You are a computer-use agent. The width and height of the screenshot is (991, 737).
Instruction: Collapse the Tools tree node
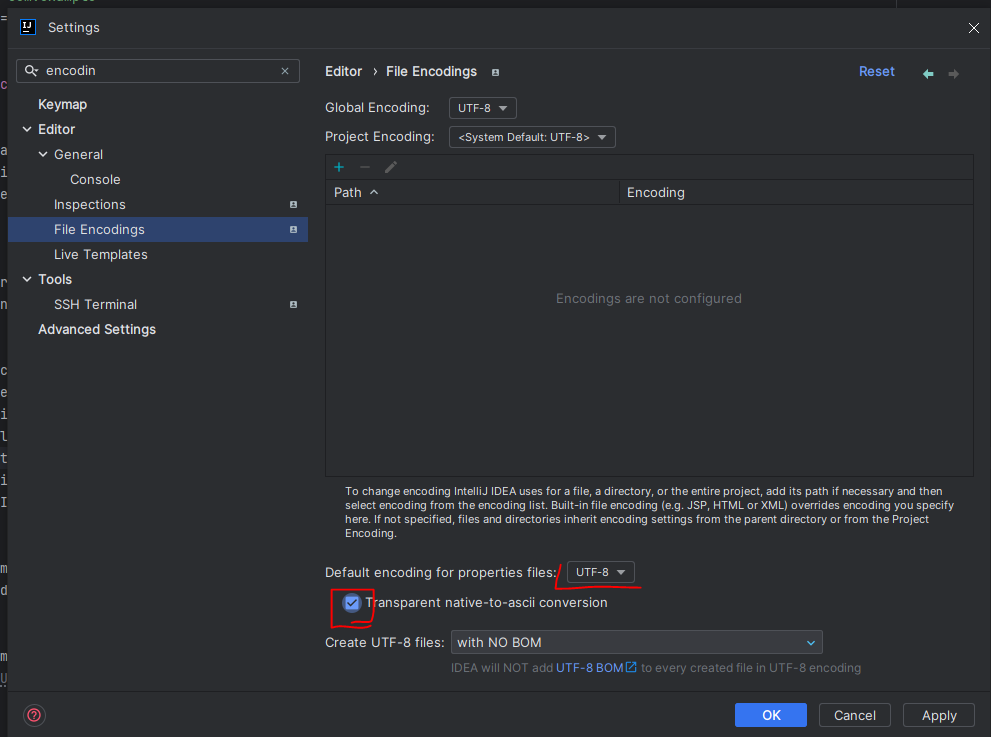pos(27,279)
